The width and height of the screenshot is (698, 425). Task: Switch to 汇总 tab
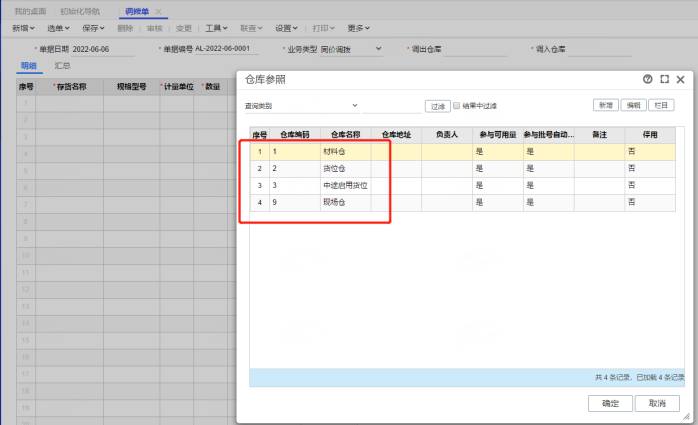click(x=62, y=66)
